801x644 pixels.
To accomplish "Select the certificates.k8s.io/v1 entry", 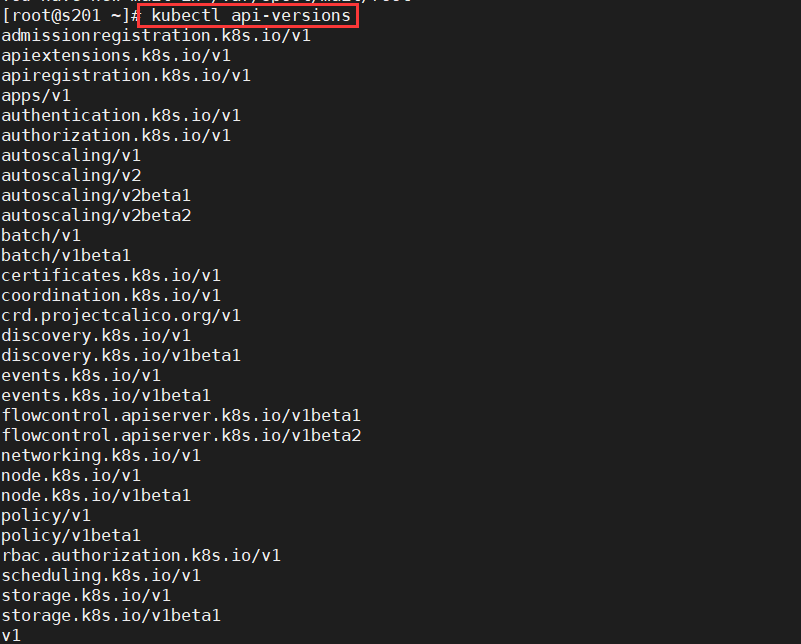I will click(x=111, y=276).
